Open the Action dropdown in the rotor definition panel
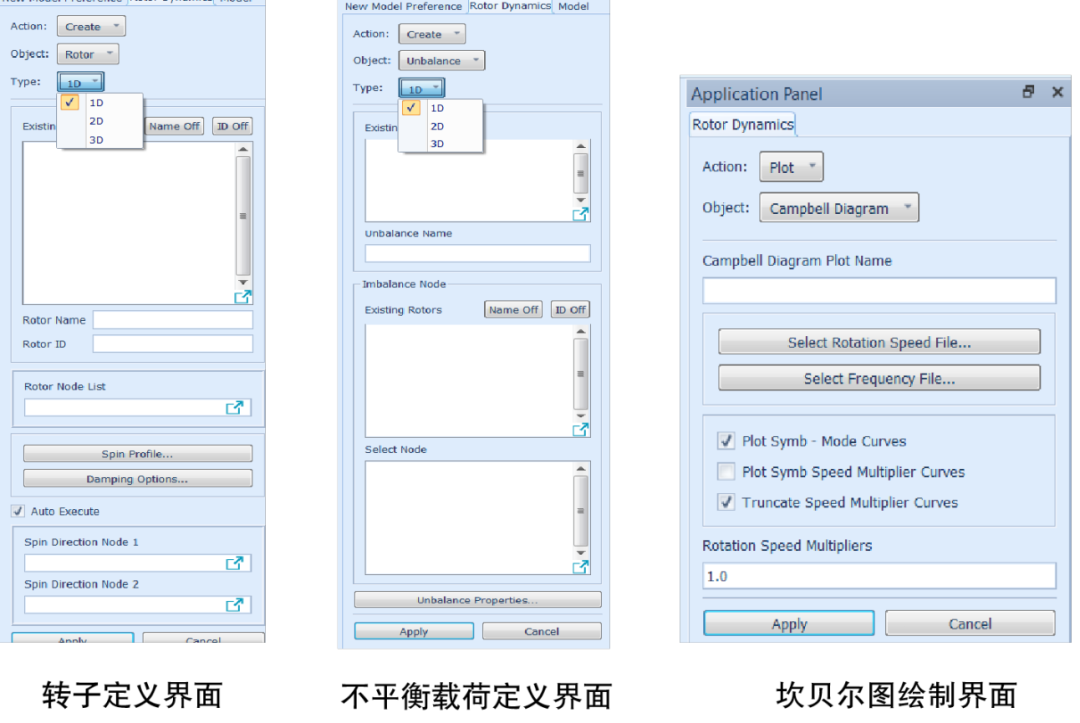1080x723 pixels. (x=91, y=27)
